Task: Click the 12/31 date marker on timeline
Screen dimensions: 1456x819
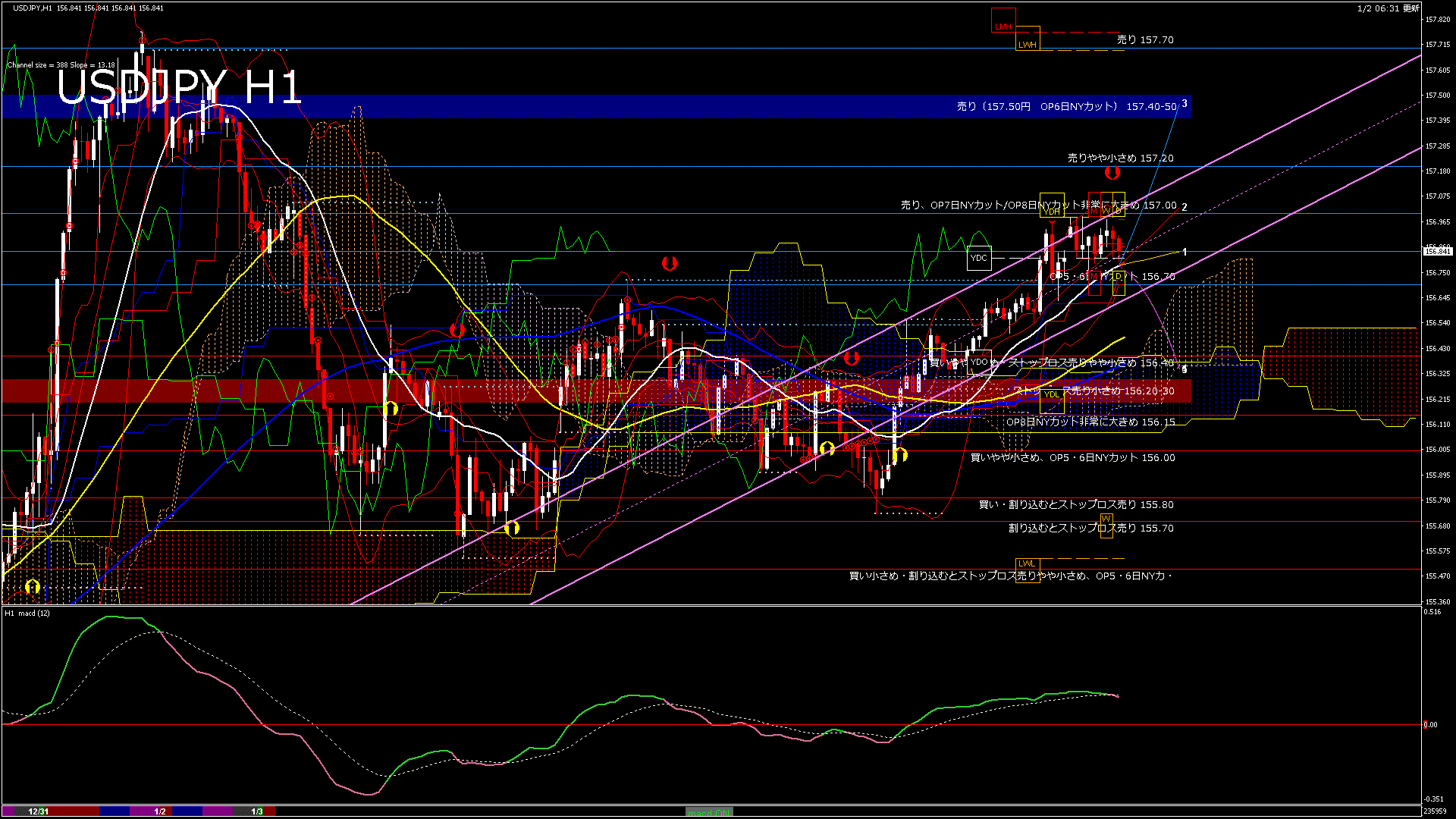Action: [38, 811]
